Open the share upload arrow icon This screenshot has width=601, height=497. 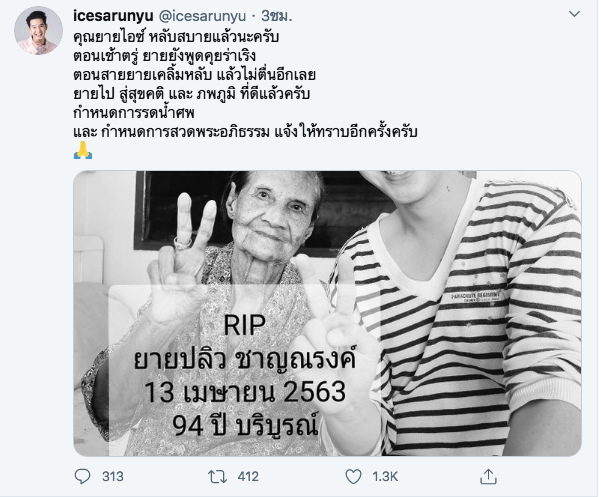click(x=488, y=477)
